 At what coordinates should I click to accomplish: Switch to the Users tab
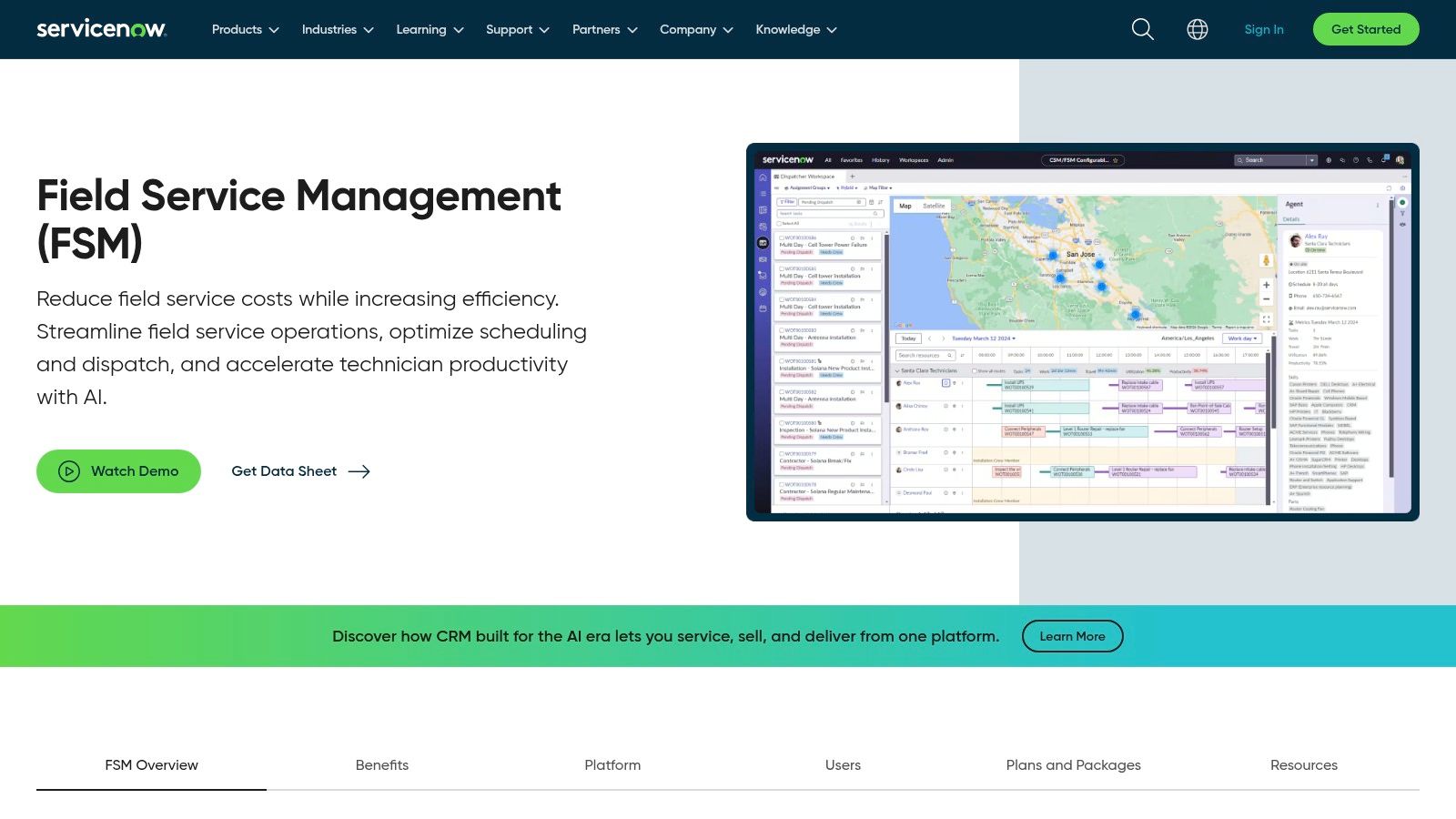tap(843, 765)
